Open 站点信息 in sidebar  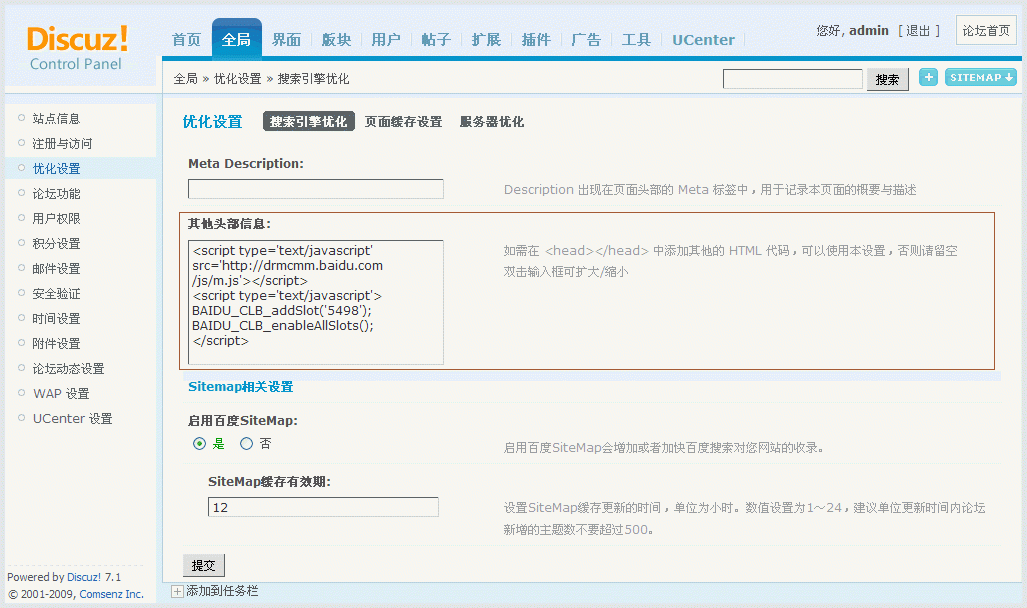point(56,119)
